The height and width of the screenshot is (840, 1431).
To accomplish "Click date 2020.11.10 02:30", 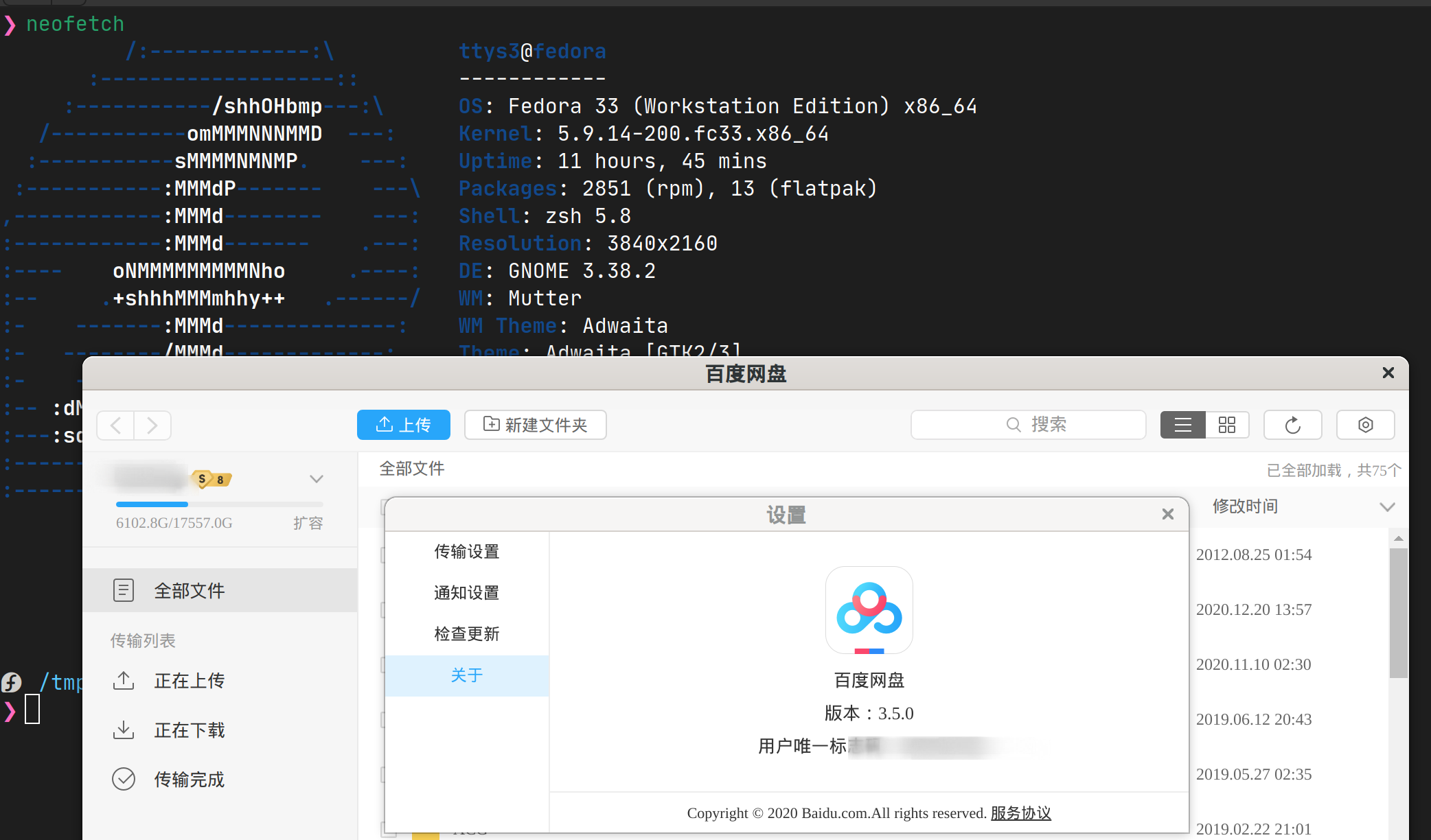I will click(1254, 664).
